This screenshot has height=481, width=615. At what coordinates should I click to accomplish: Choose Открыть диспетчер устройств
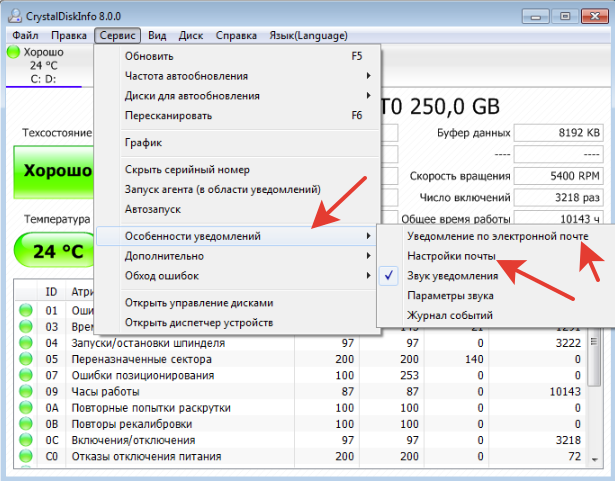tap(238, 322)
